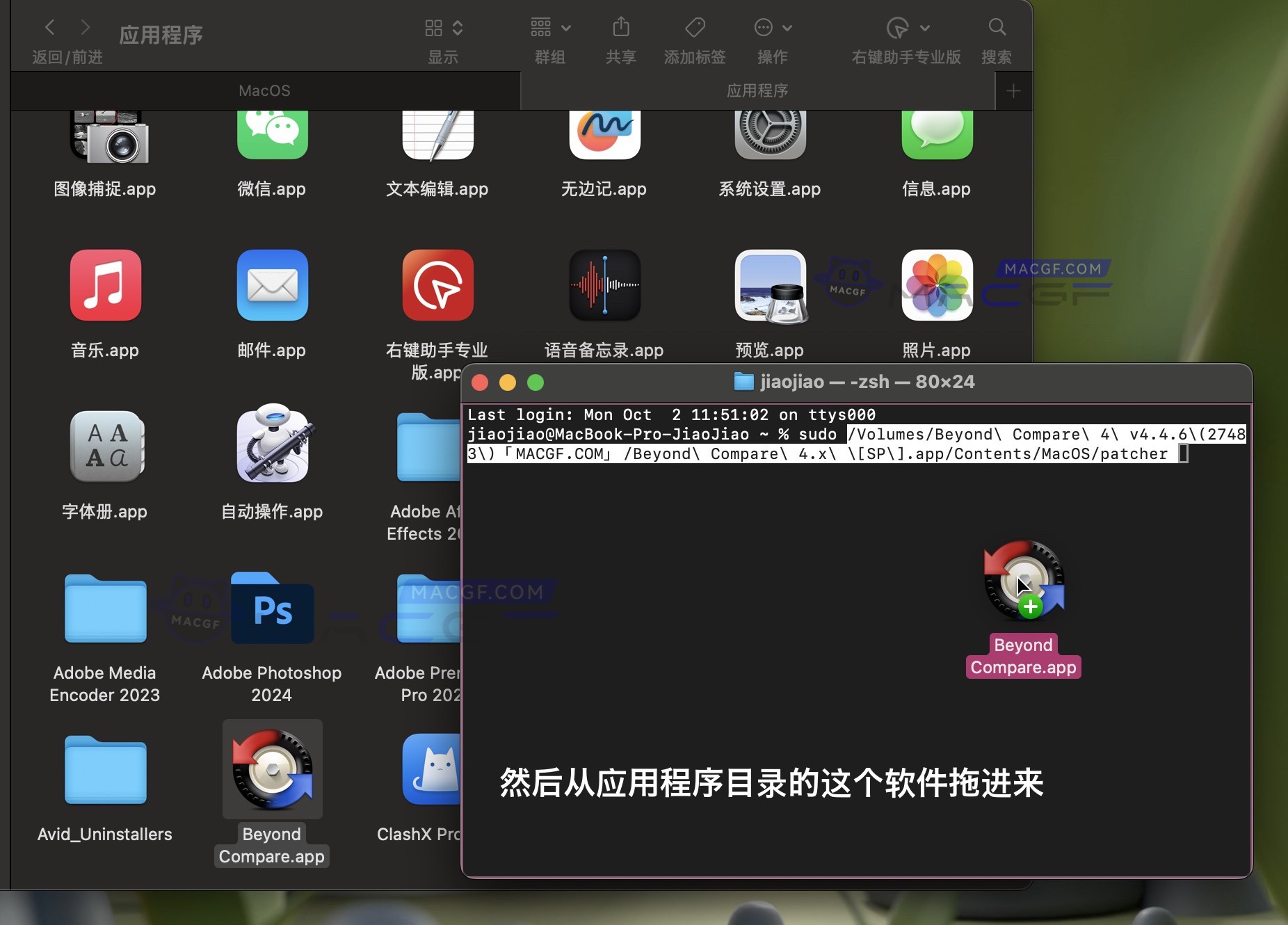The height and width of the screenshot is (925, 1288).
Task: Switch to the 应用程序 tab
Action: coord(757,90)
